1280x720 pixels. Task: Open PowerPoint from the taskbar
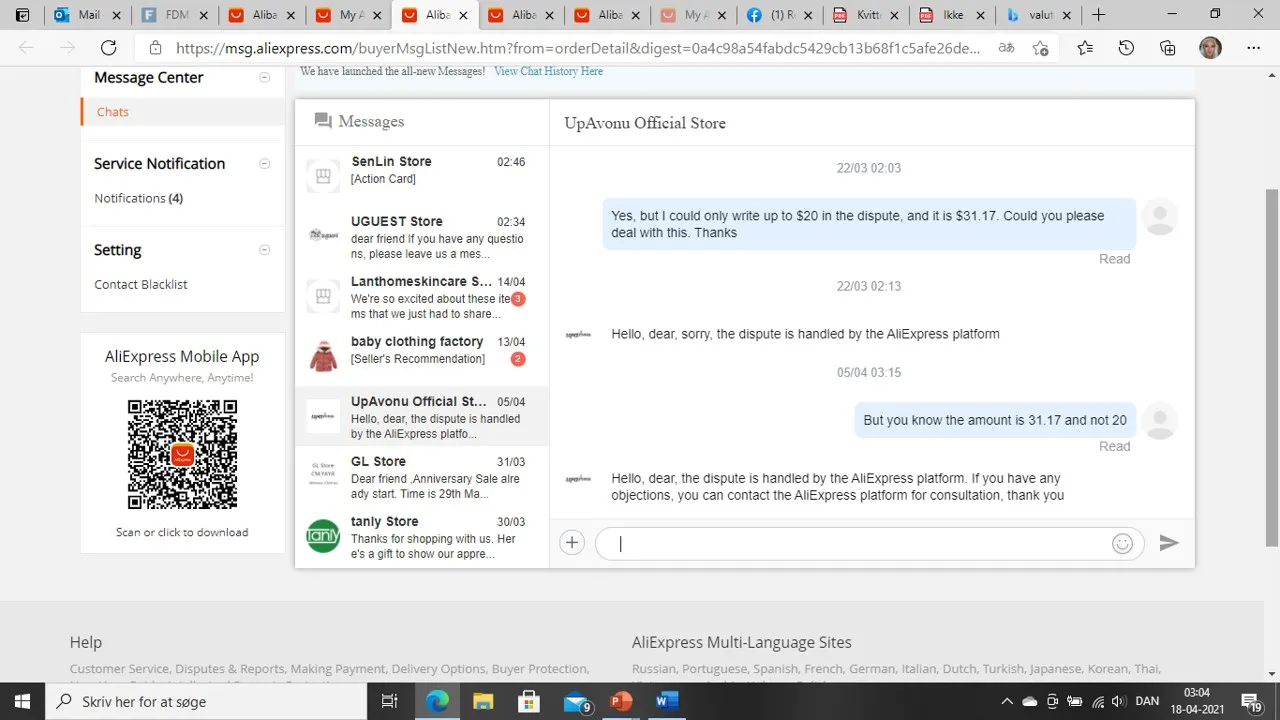coord(621,701)
